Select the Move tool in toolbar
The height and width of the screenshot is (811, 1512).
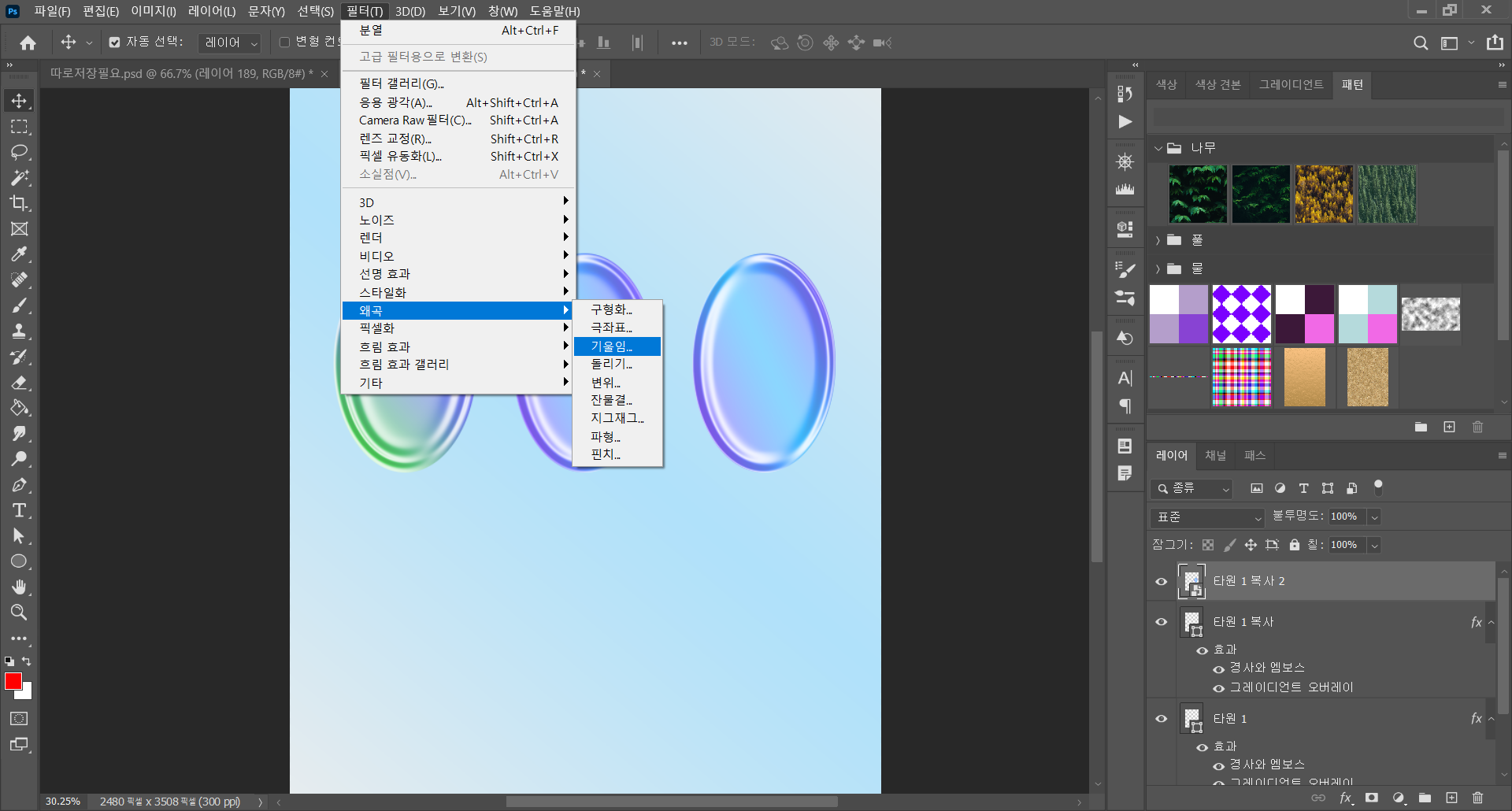(19, 101)
